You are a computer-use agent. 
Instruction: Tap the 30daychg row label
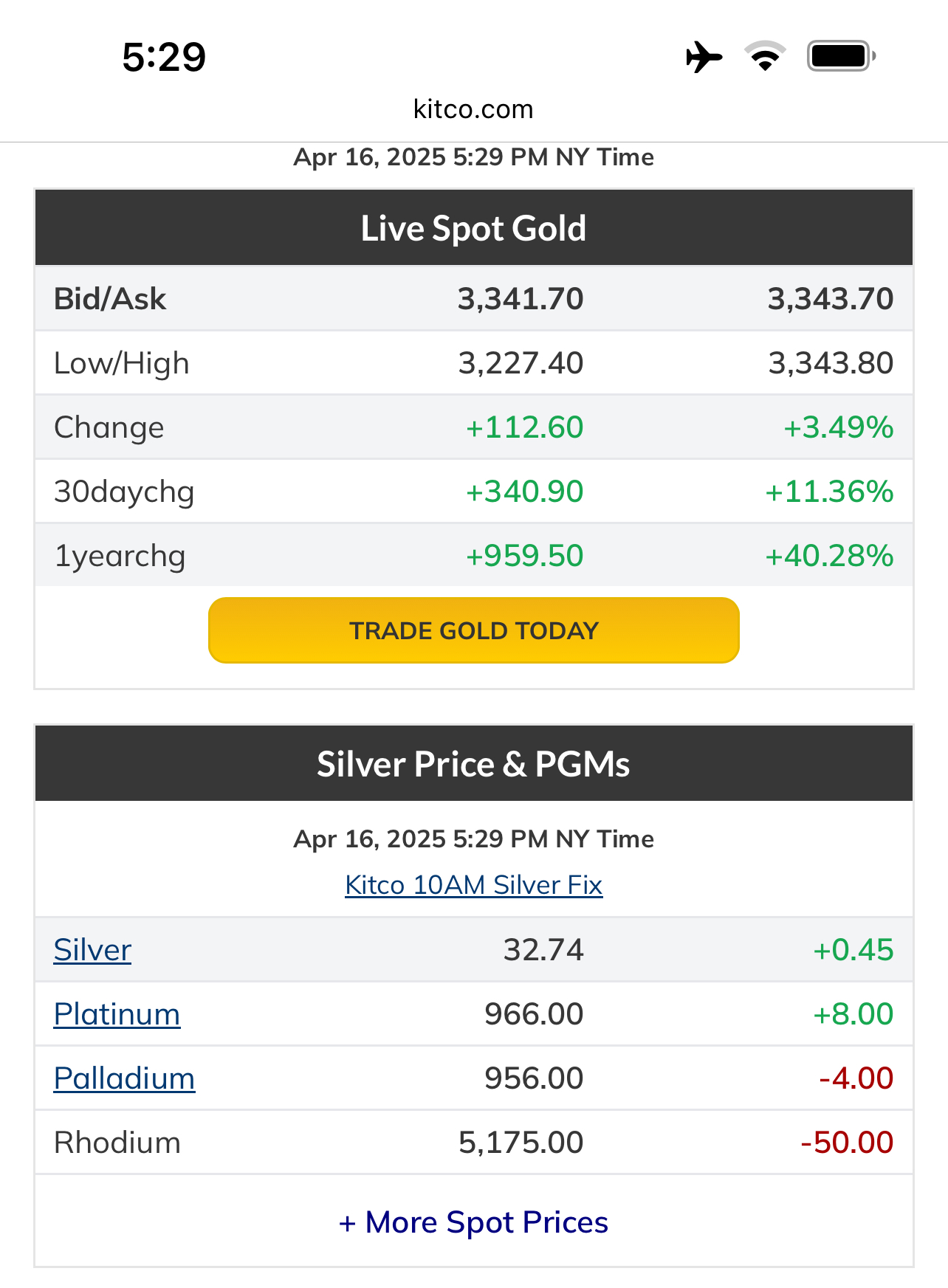[124, 492]
